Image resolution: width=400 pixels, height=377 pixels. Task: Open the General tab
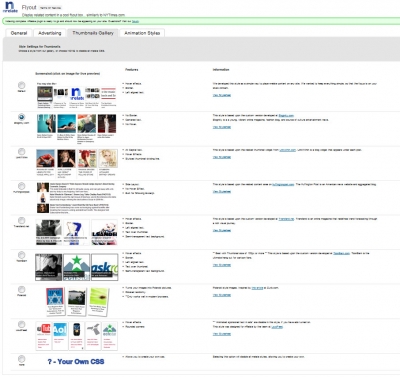click(x=19, y=33)
